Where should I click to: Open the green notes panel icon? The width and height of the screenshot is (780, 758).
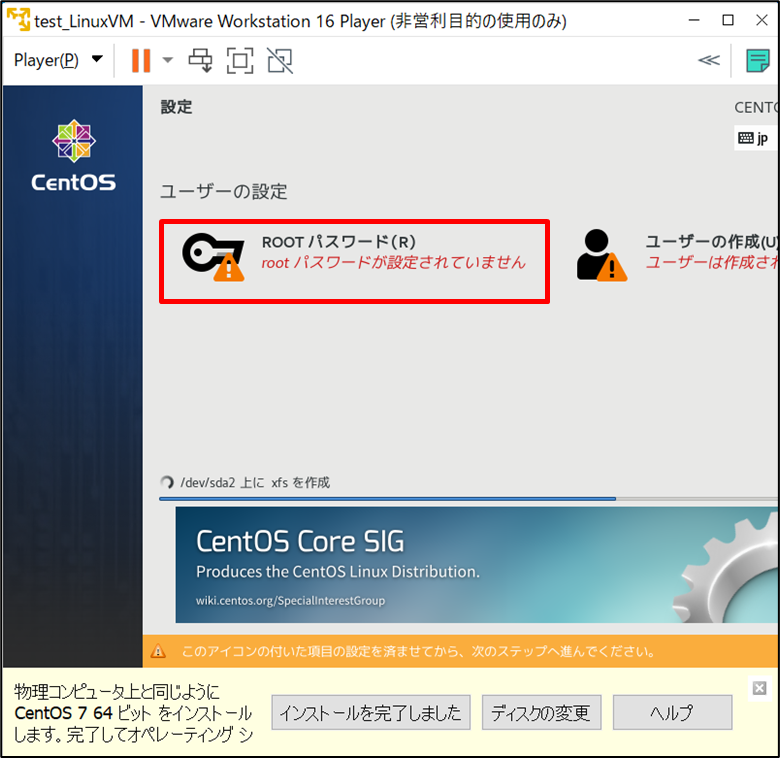coord(758,61)
